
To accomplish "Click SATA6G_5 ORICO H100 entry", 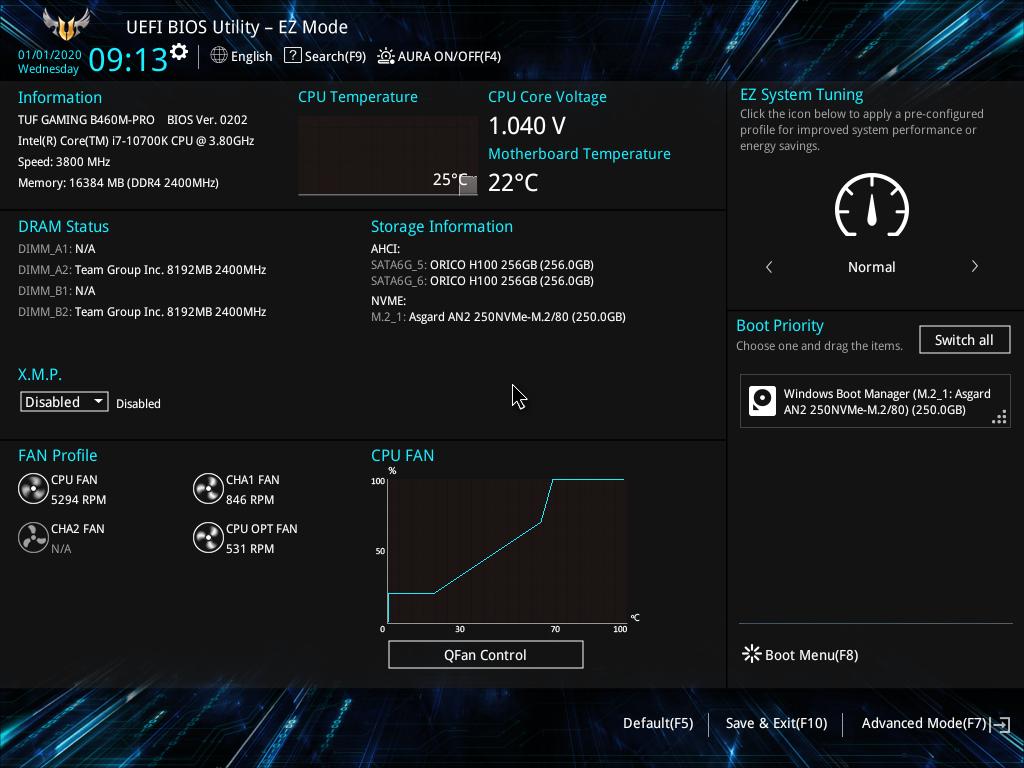I will (482, 264).
